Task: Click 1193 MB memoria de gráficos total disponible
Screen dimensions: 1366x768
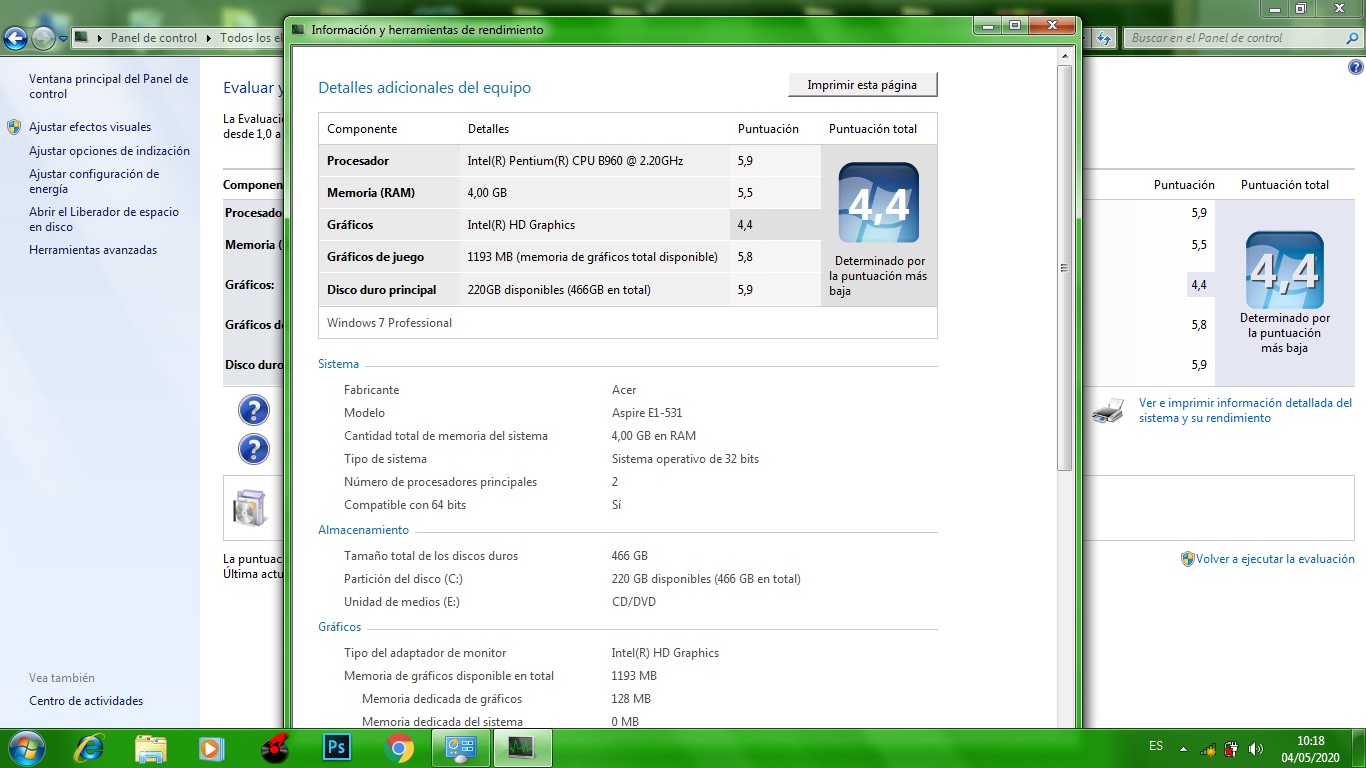Action: [592, 257]
